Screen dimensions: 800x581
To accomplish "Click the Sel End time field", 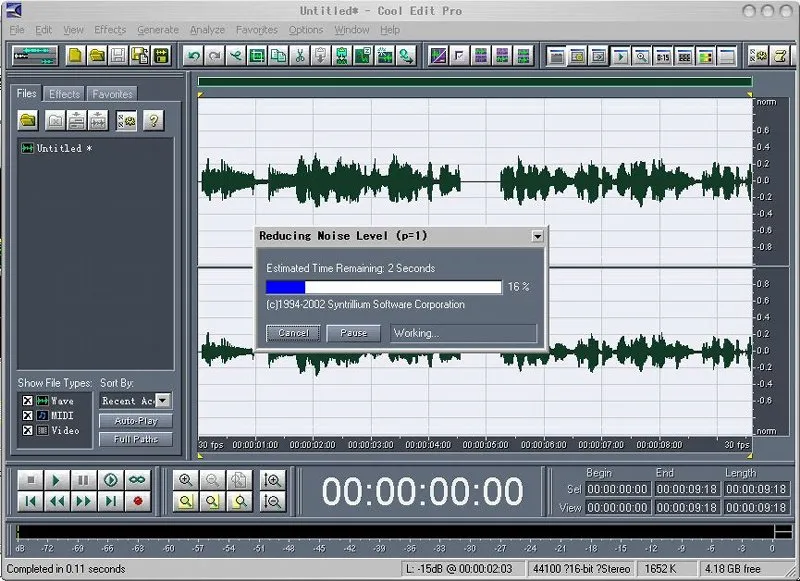I will point(687,489).
